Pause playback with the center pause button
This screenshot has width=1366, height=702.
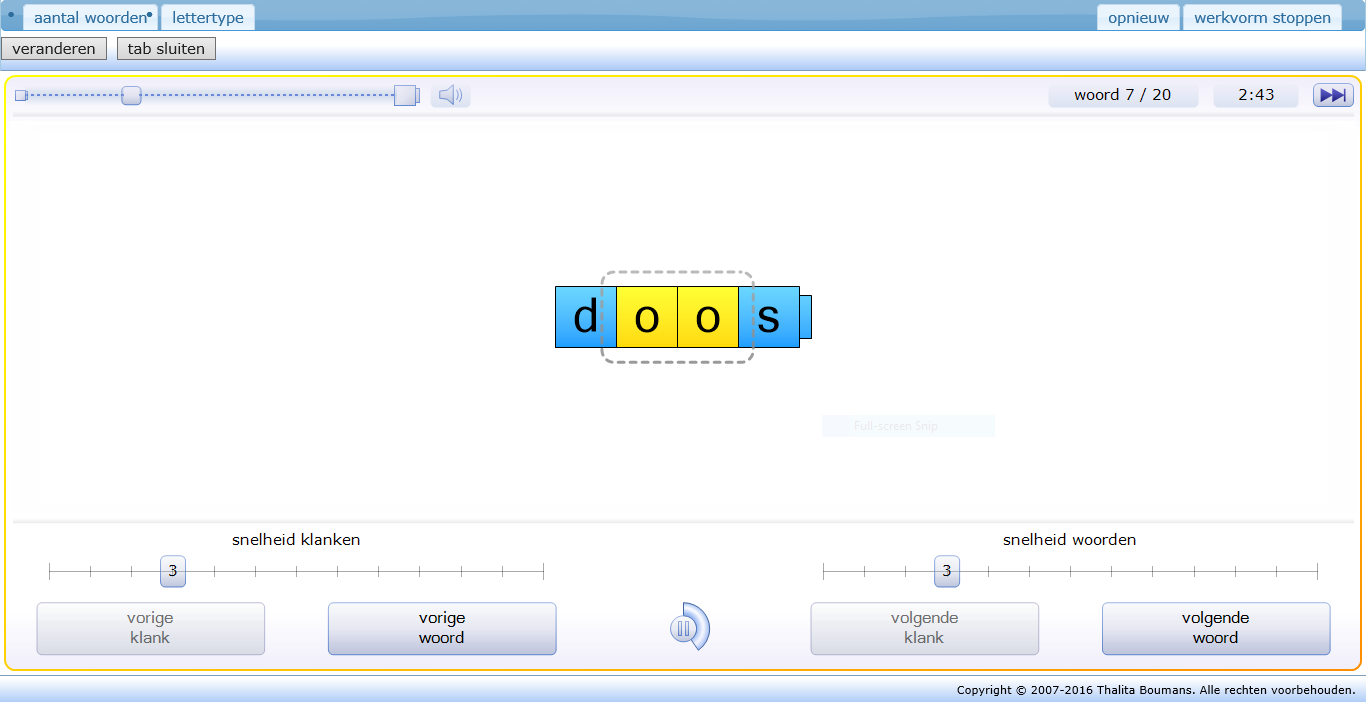(x=685, y=628)
